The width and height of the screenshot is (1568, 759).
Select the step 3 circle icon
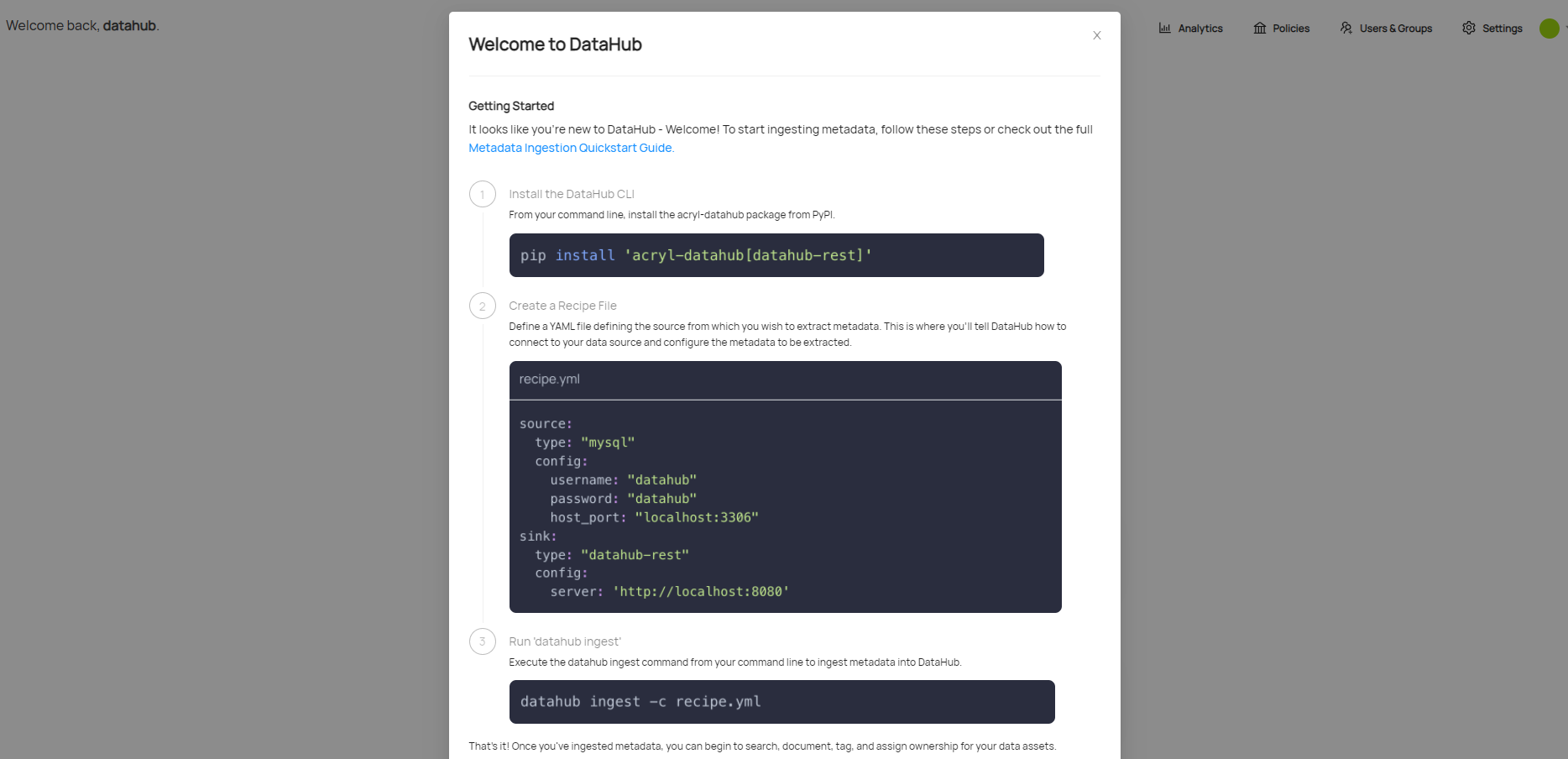(483, 641)
